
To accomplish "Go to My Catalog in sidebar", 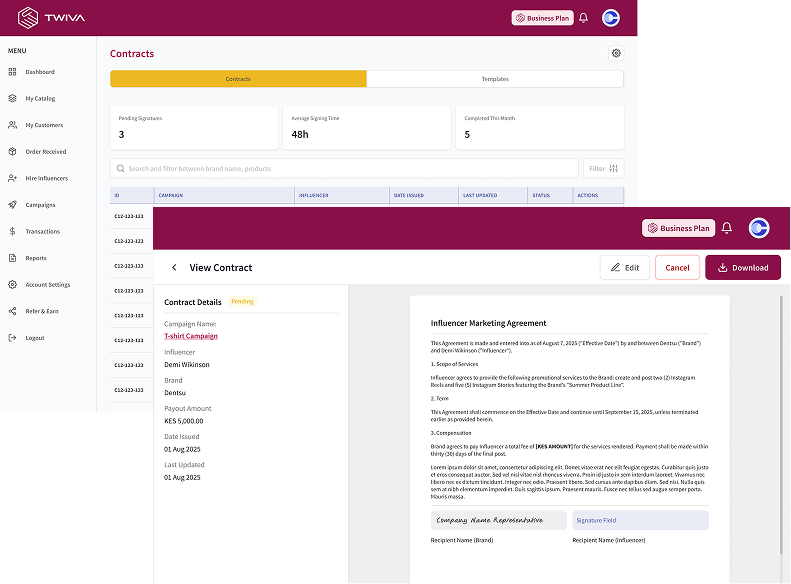I will coord(40,99).
